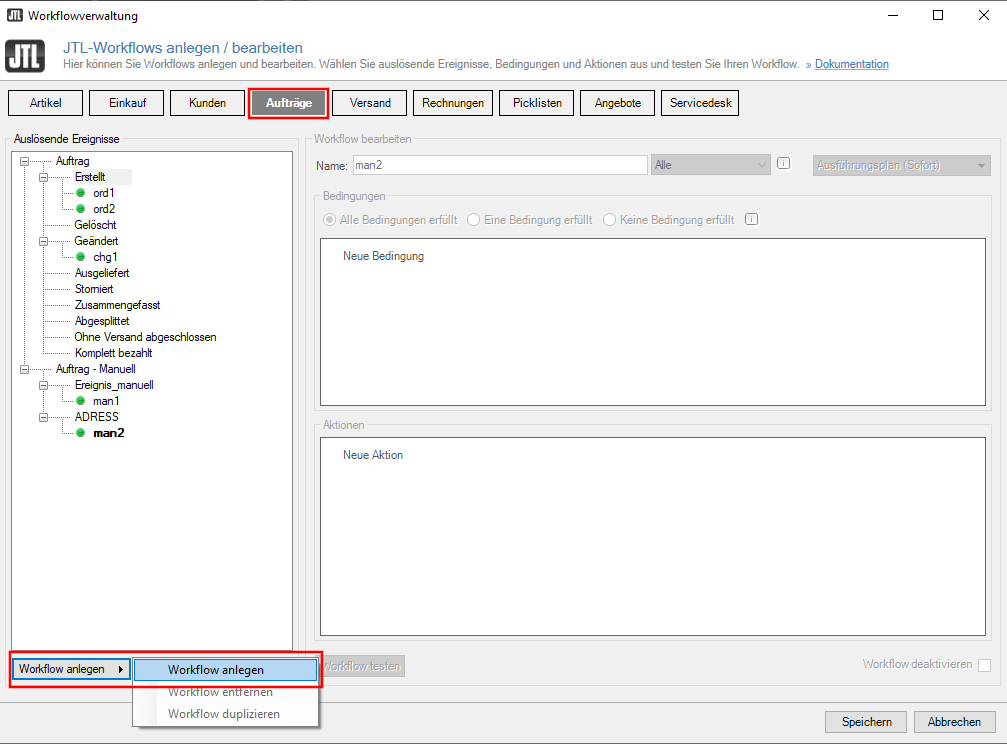Select Eine Bedingung erfüllt radio button
1007x744 pixels.
click(x=473, y=220)
